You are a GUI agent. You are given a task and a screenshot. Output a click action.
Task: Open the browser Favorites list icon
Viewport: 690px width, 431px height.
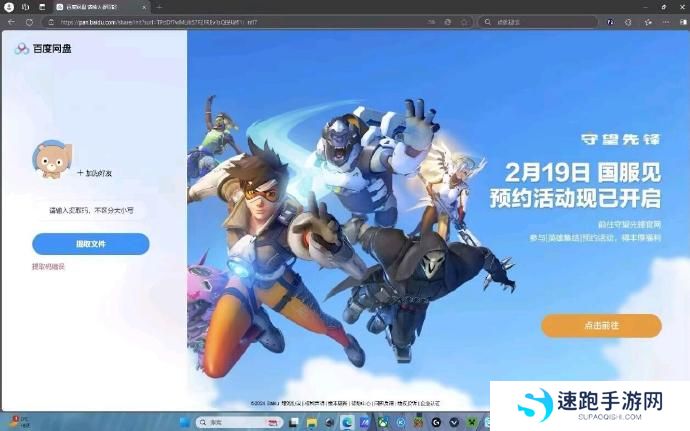[648, 22]
